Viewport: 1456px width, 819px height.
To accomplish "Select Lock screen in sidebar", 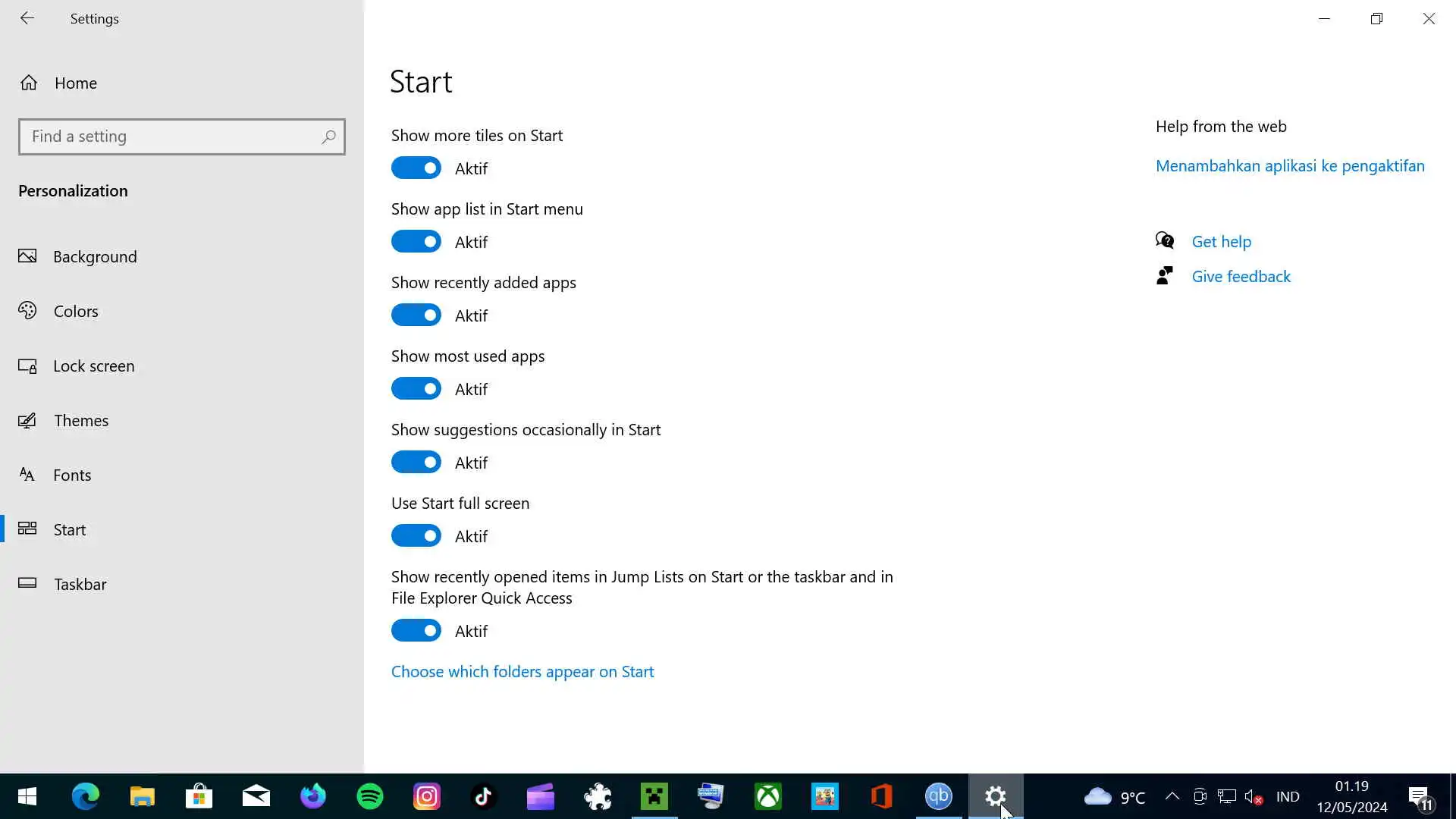I will click(x=93, y=366).
